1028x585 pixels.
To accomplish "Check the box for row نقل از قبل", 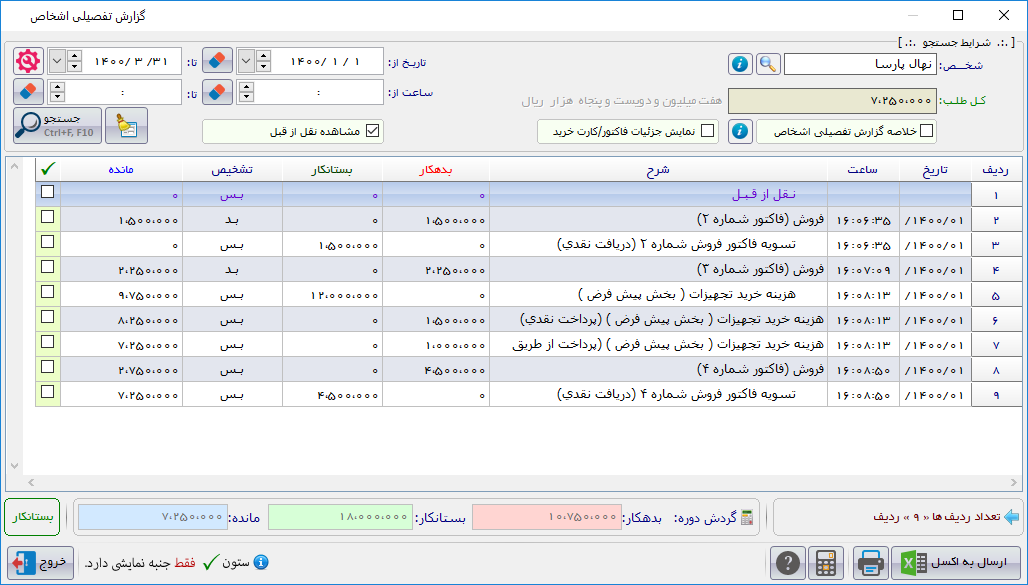I will click(x=48, y=192).
